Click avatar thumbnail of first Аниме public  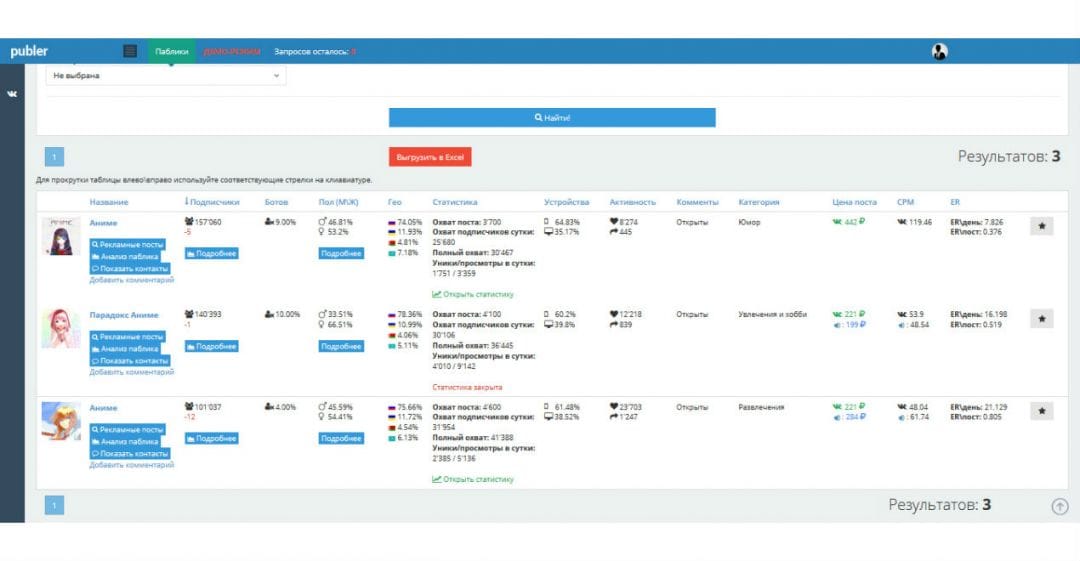[x=61, y=236]
